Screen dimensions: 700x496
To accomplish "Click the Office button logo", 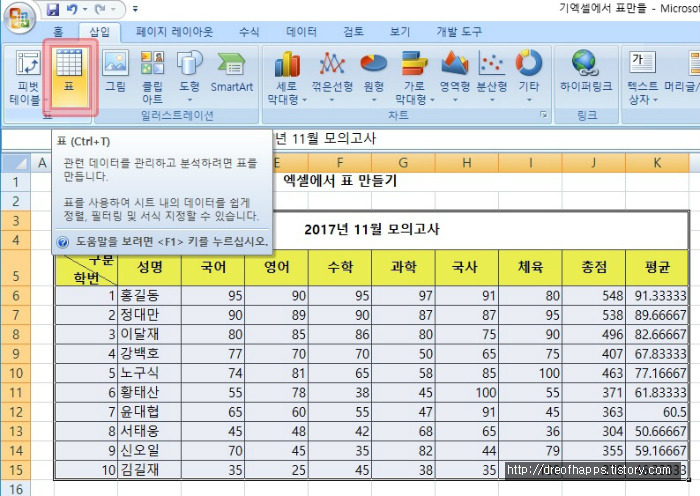I will [x=19, y=18].
